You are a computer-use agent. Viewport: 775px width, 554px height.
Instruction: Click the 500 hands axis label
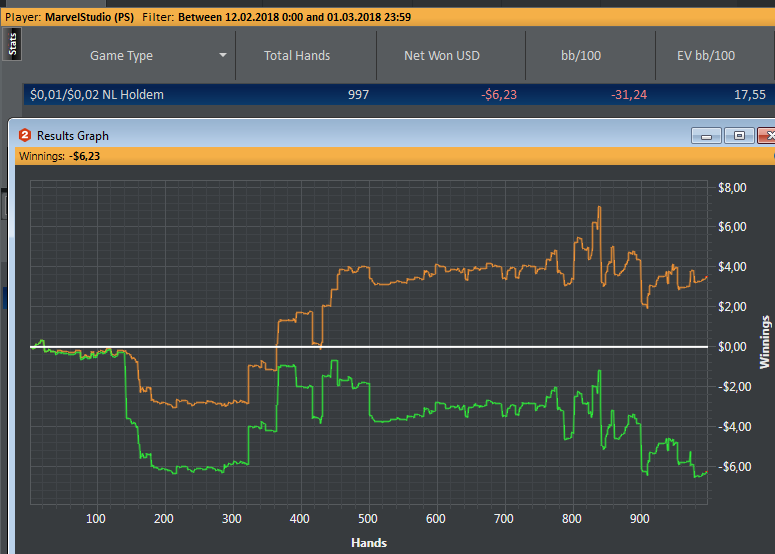tap(368, 518)
